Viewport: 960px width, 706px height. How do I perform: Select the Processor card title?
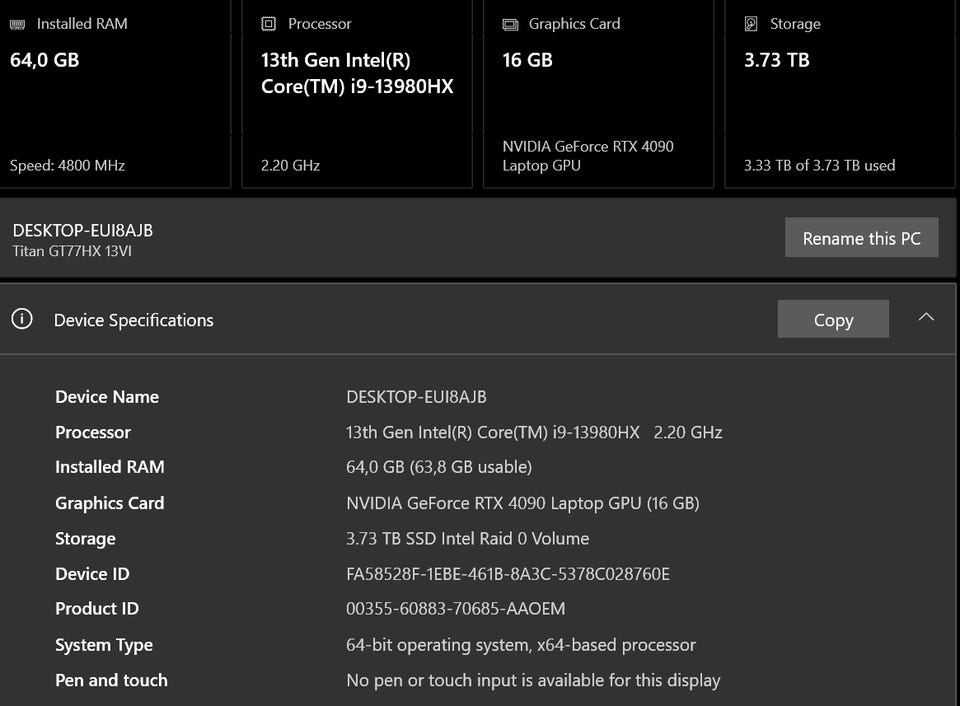click(x=320, y=24)
